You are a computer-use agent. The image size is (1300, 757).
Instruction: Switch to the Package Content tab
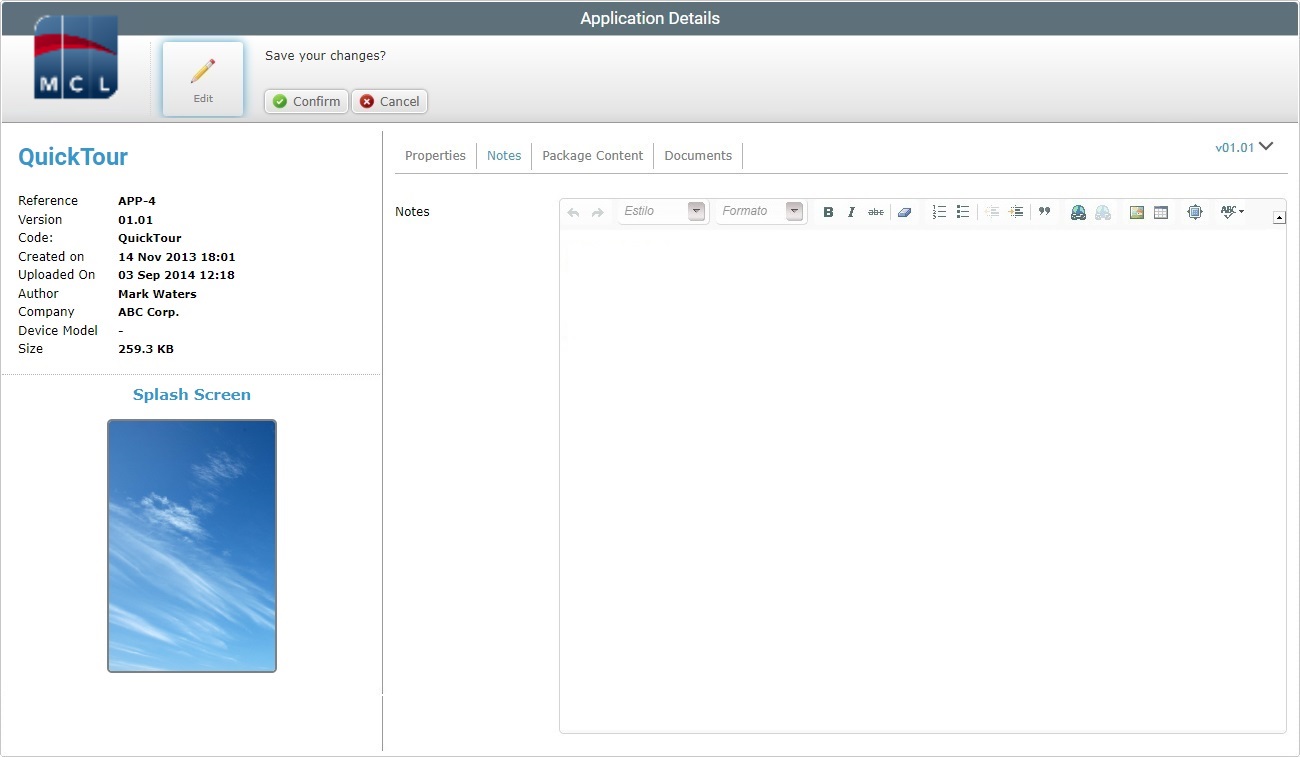(x=592, y=155)
